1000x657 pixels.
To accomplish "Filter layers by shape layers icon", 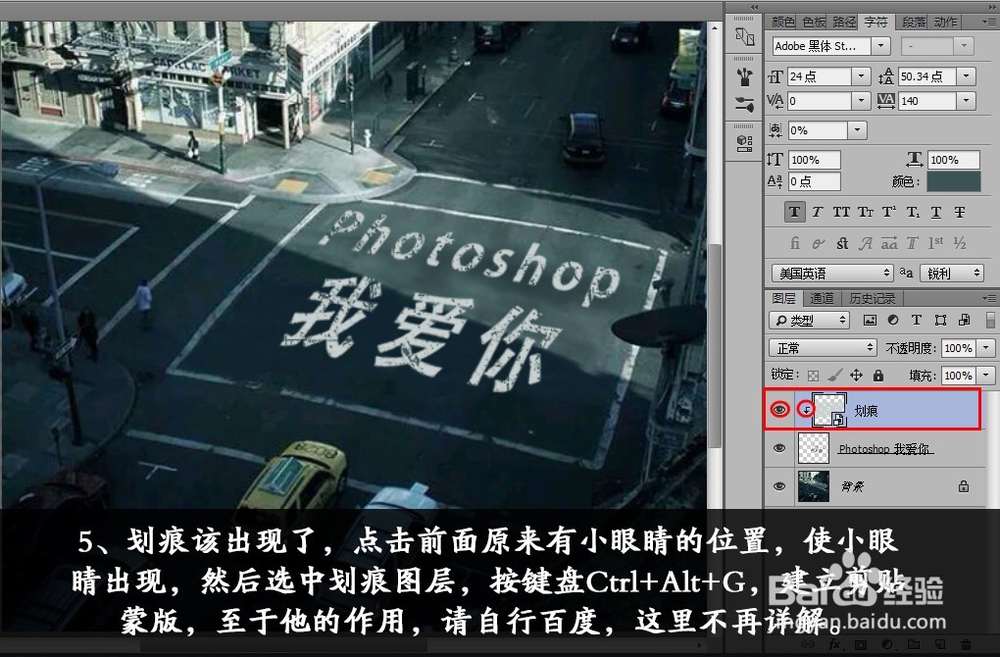I will [940, 320].
